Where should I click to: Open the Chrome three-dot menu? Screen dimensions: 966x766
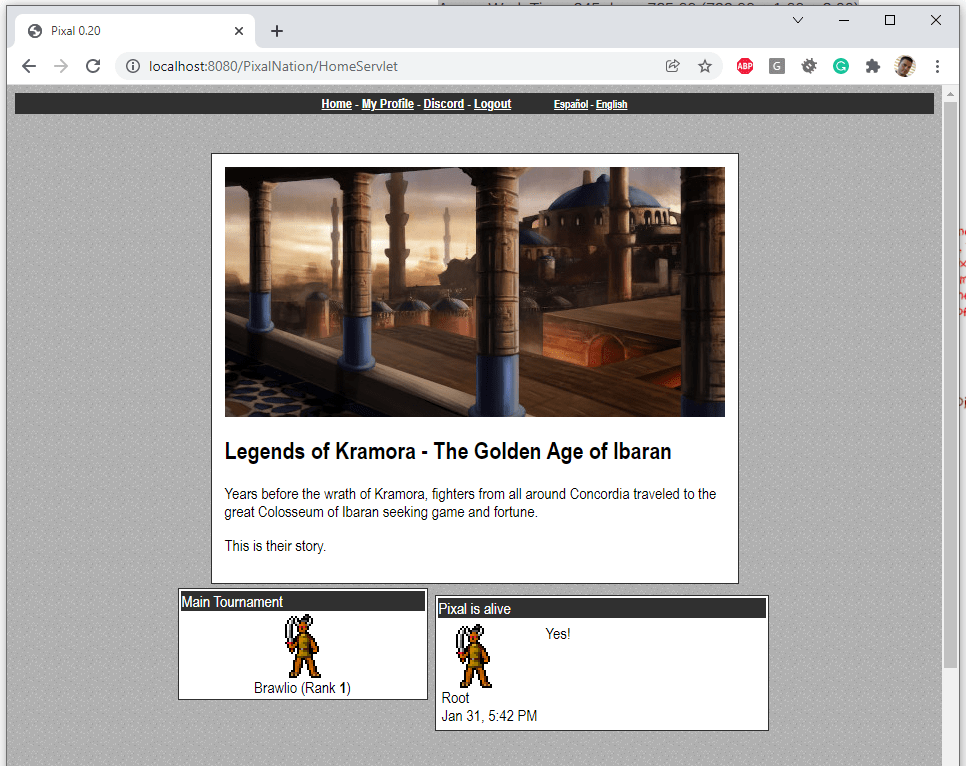pyautogui.click(x=937, y=66)
